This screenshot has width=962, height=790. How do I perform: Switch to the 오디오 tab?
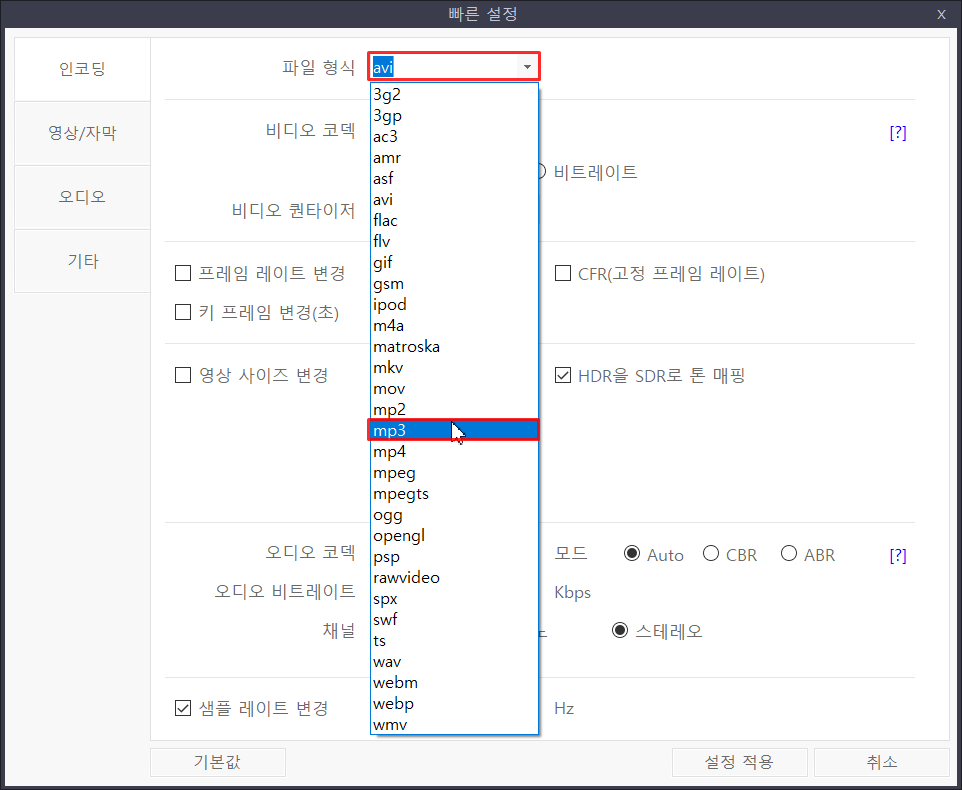coord(82,197)
